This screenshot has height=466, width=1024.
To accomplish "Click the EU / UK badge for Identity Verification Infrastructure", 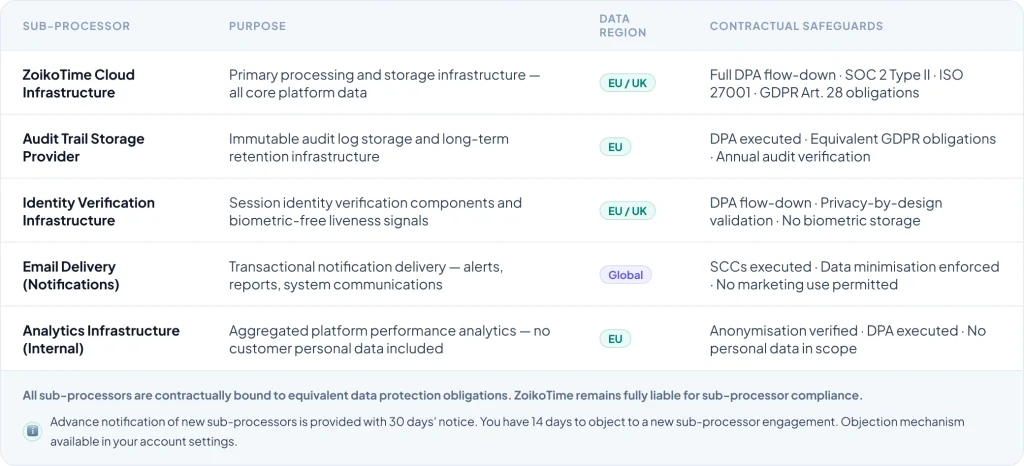I will [627, 211].
